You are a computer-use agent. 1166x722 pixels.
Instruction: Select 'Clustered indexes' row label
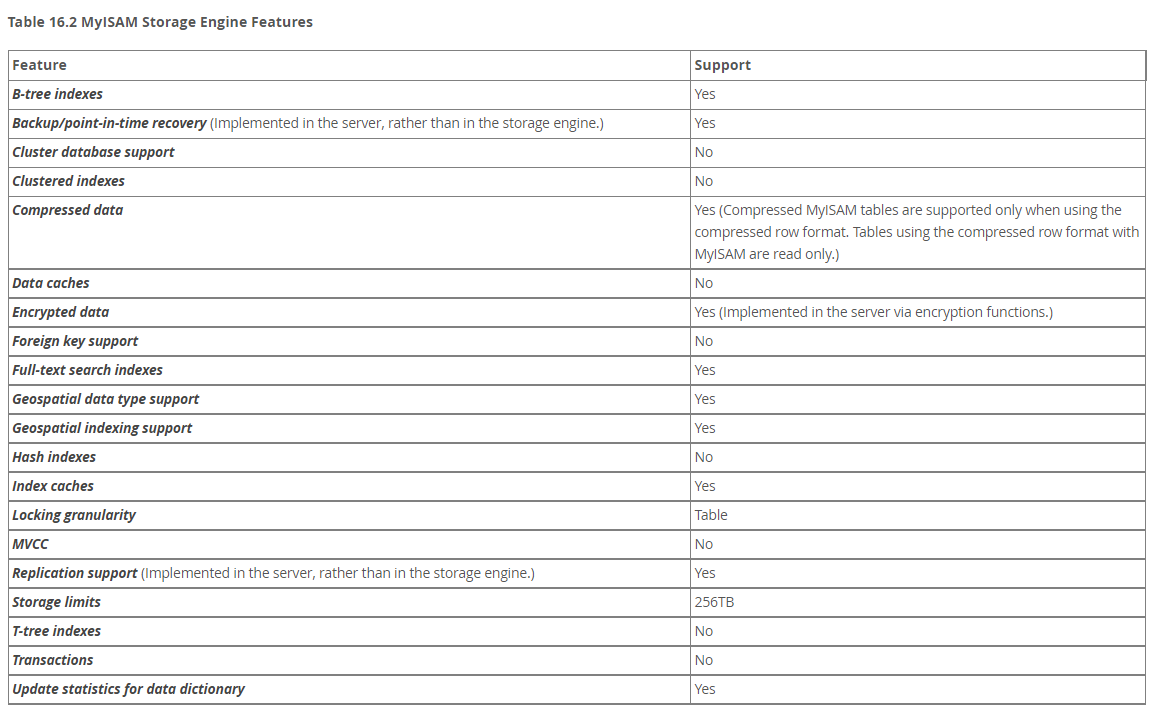68,181
